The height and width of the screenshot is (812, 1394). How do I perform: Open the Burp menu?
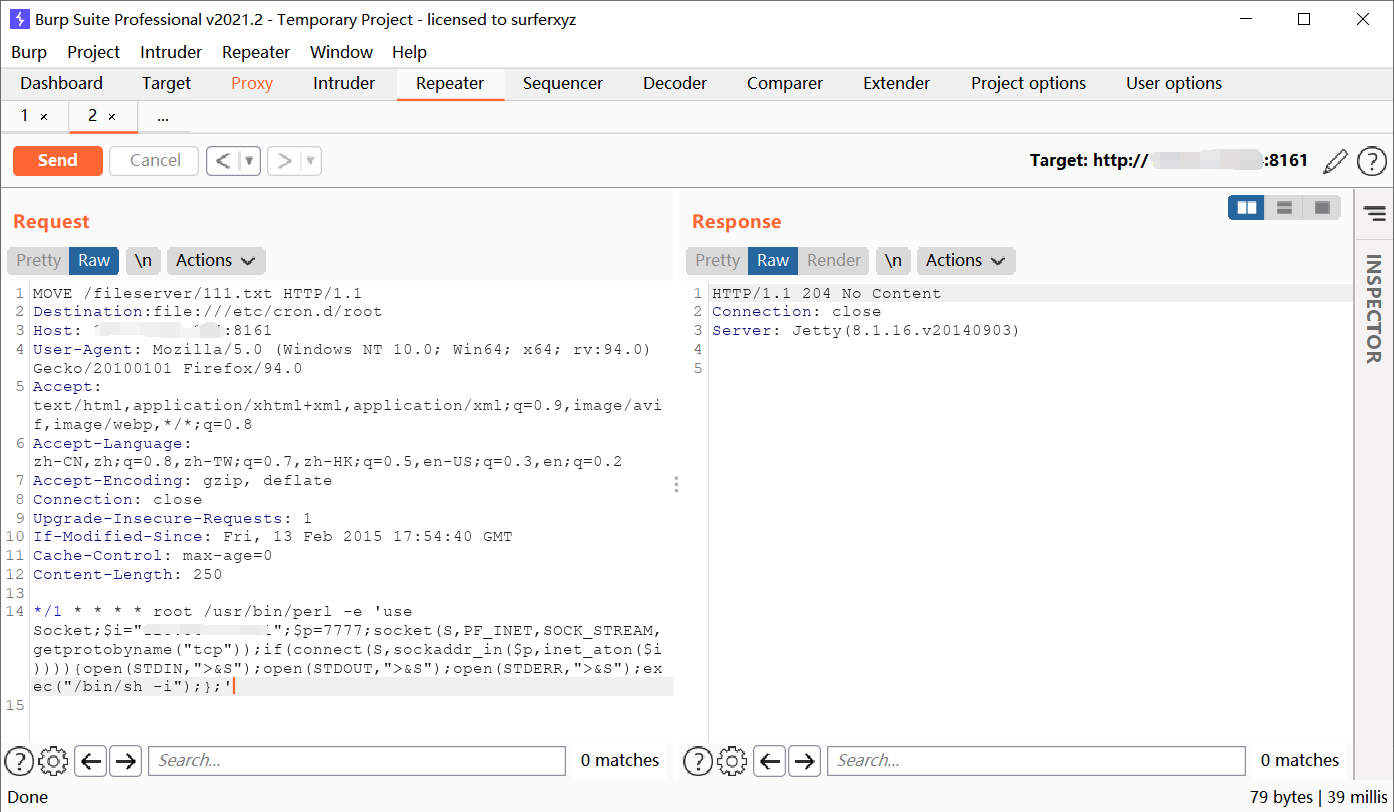tap(29, 52)
